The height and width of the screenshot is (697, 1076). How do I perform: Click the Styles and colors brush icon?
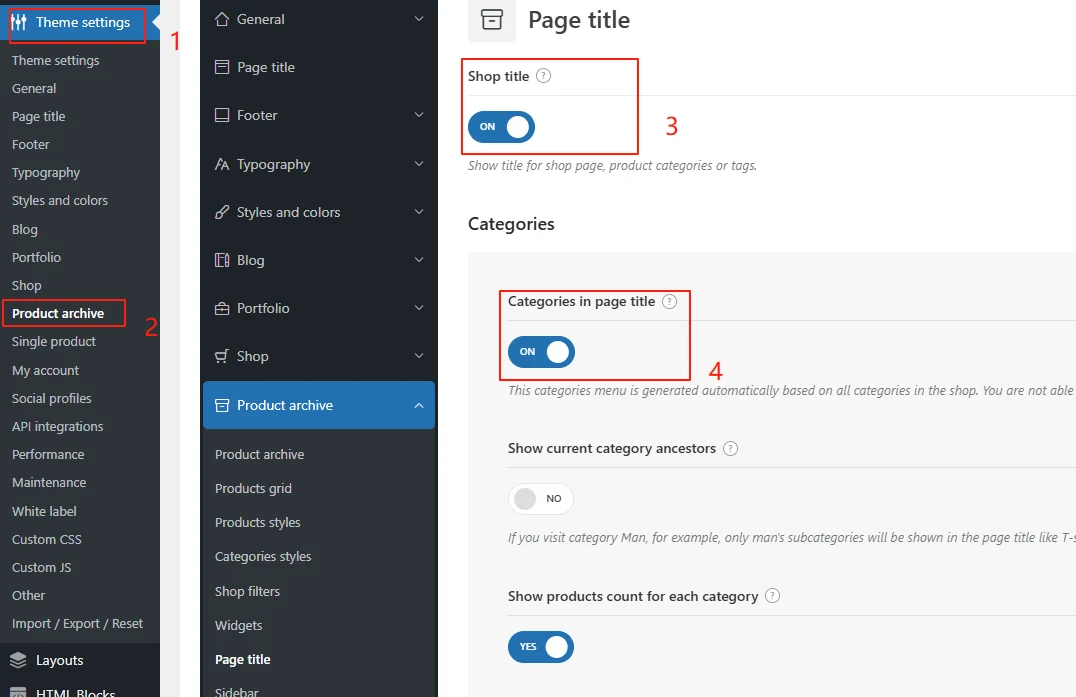point(222,212)
